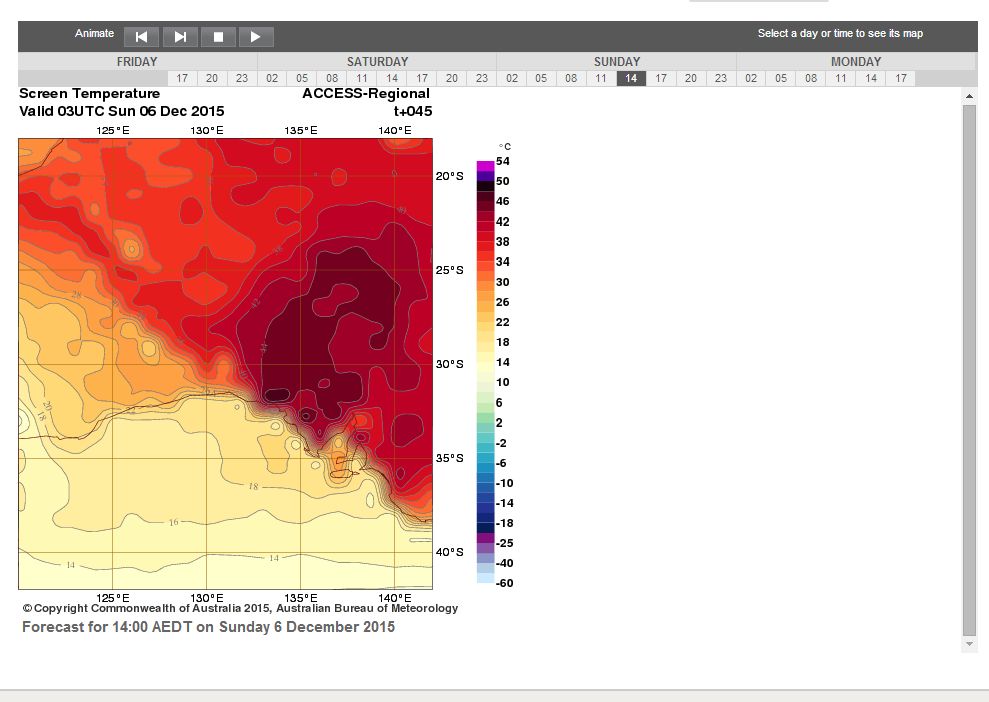Screen dimensions: 989x702
Task: Stop the map animation
Action: (218, 37)
